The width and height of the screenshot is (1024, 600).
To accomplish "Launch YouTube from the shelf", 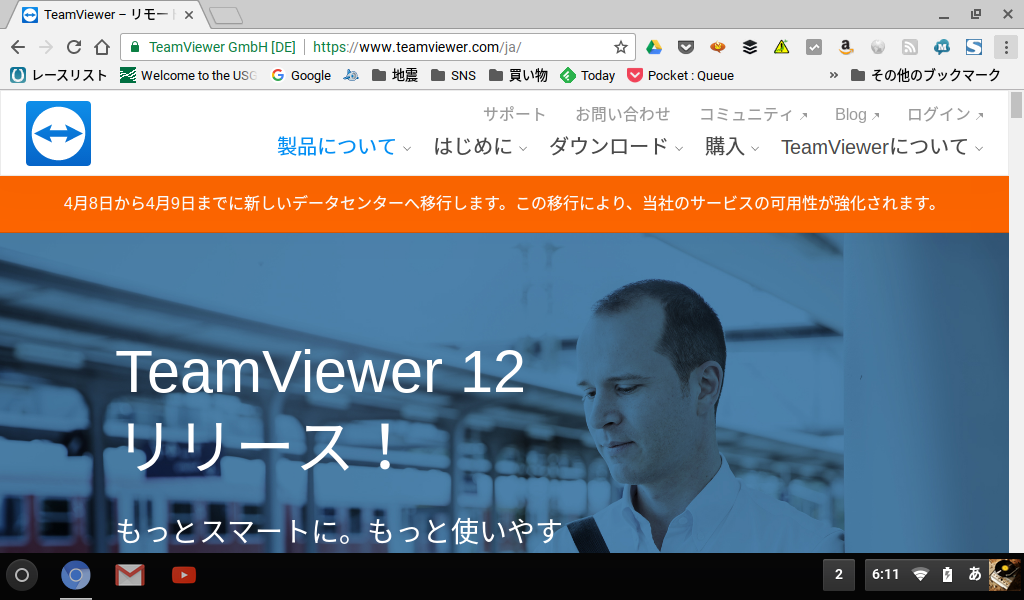I will coord(184,575).
